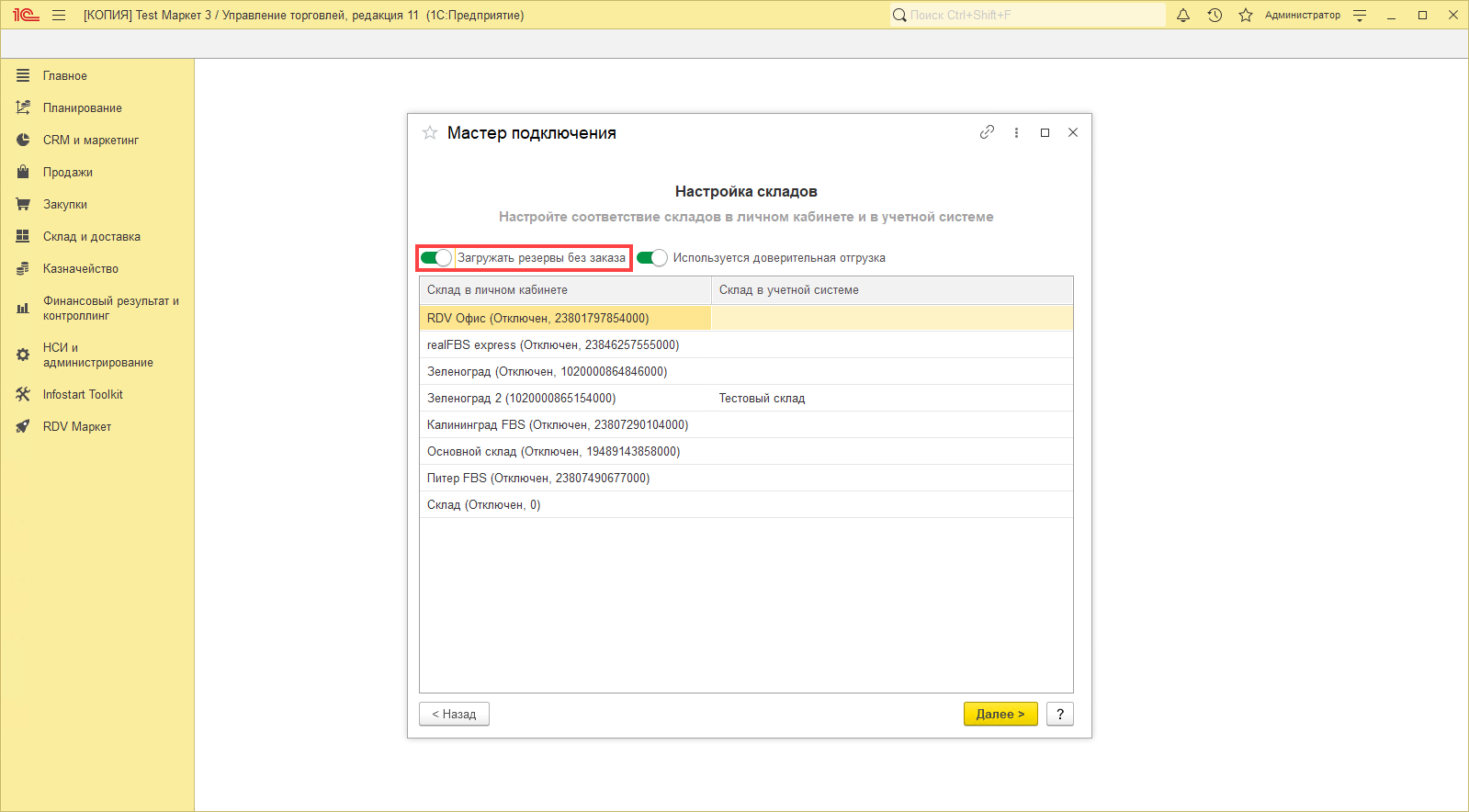The image size is (1469, 812).
Task: Open service settings dropdown near Администратор
Action: pyautogui.click(x=1360, y=15)
